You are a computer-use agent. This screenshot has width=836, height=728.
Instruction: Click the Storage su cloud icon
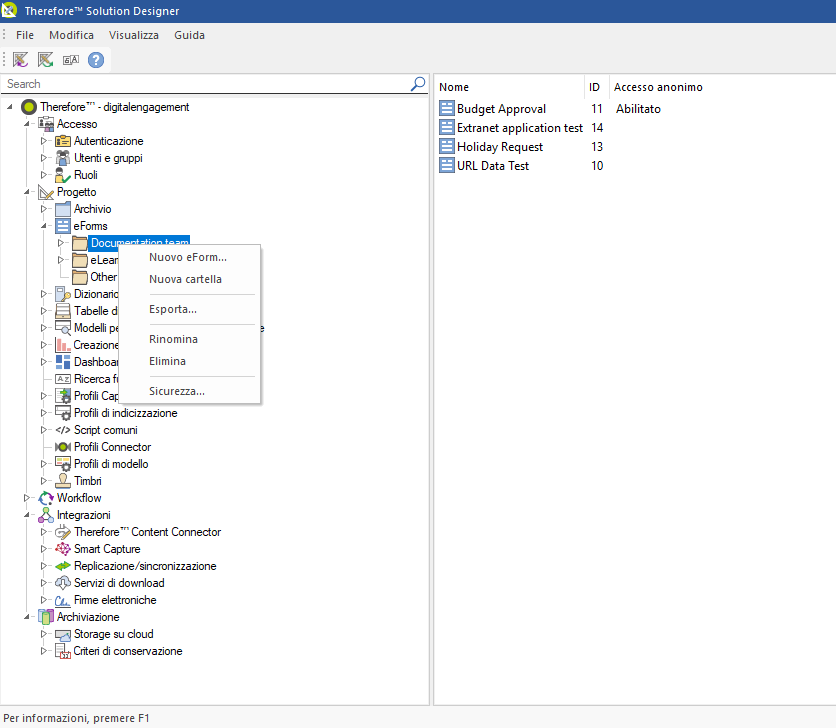(x=63, y=634)
